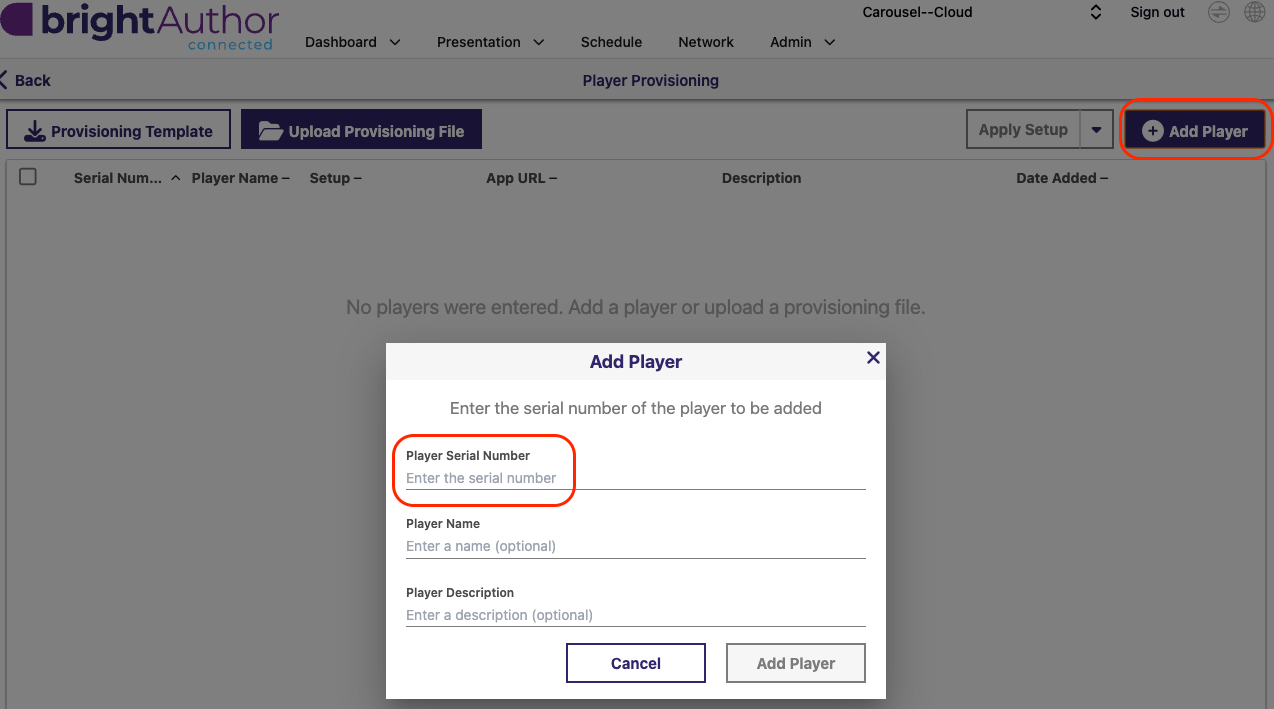Click the plus icon on Add Player
1274x709 pixels.
pyautogui.click(x=1152, y=131)
